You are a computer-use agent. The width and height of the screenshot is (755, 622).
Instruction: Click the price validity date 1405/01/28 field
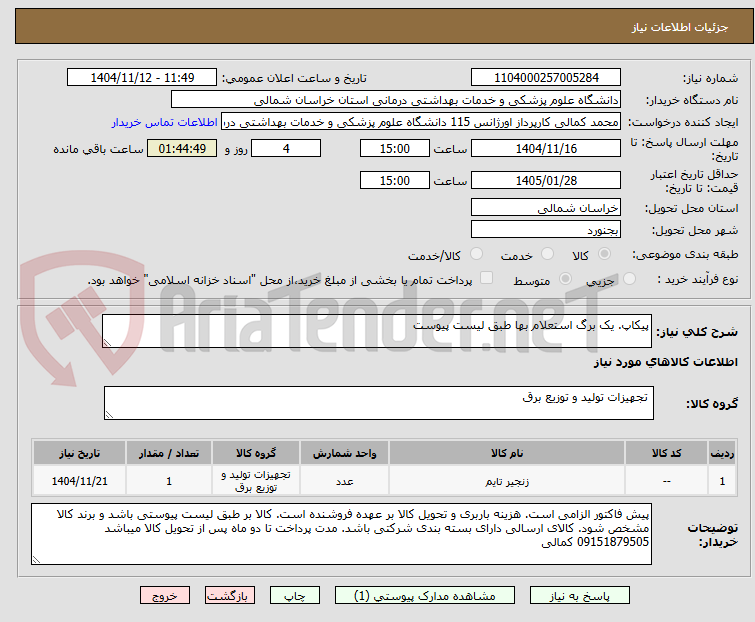point(546,180)
